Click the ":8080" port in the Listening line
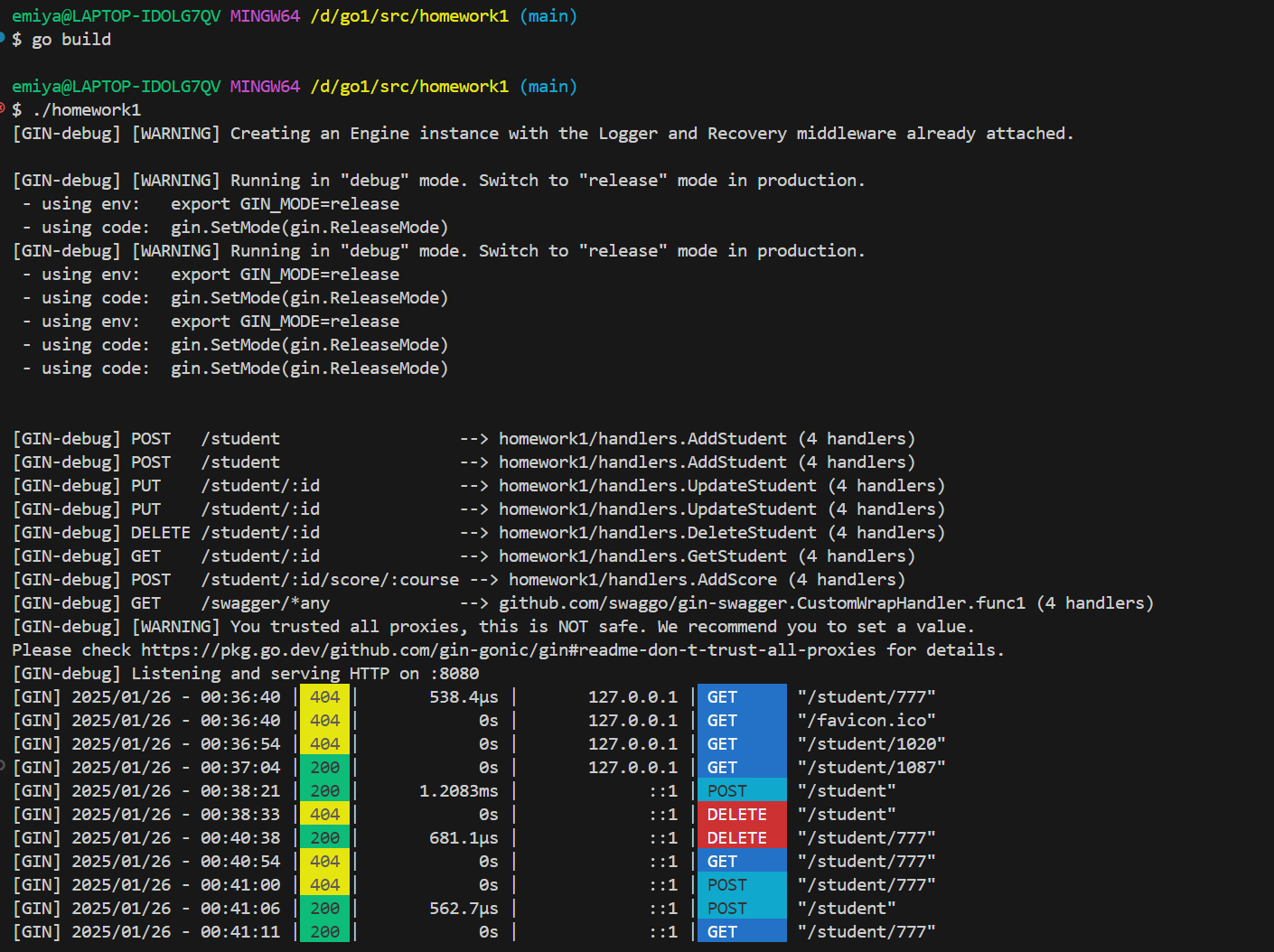The image size is (1274, 952). coord(454,674)
